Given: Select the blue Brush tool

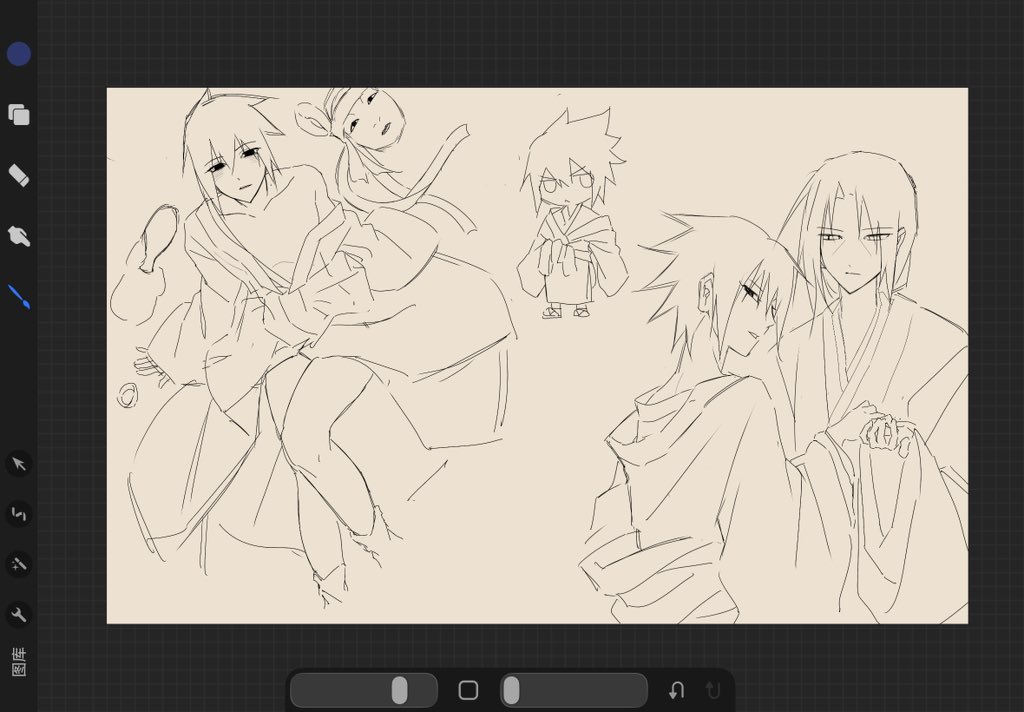Looking at the screenshot, I should [19, 297].
